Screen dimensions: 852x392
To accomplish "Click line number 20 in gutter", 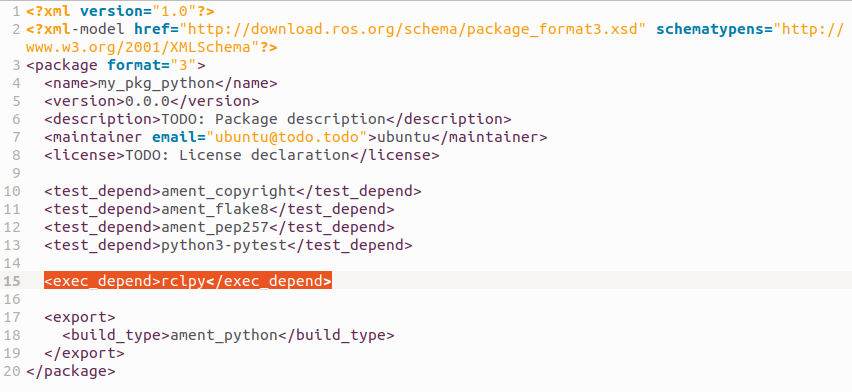I will (11, 371).
